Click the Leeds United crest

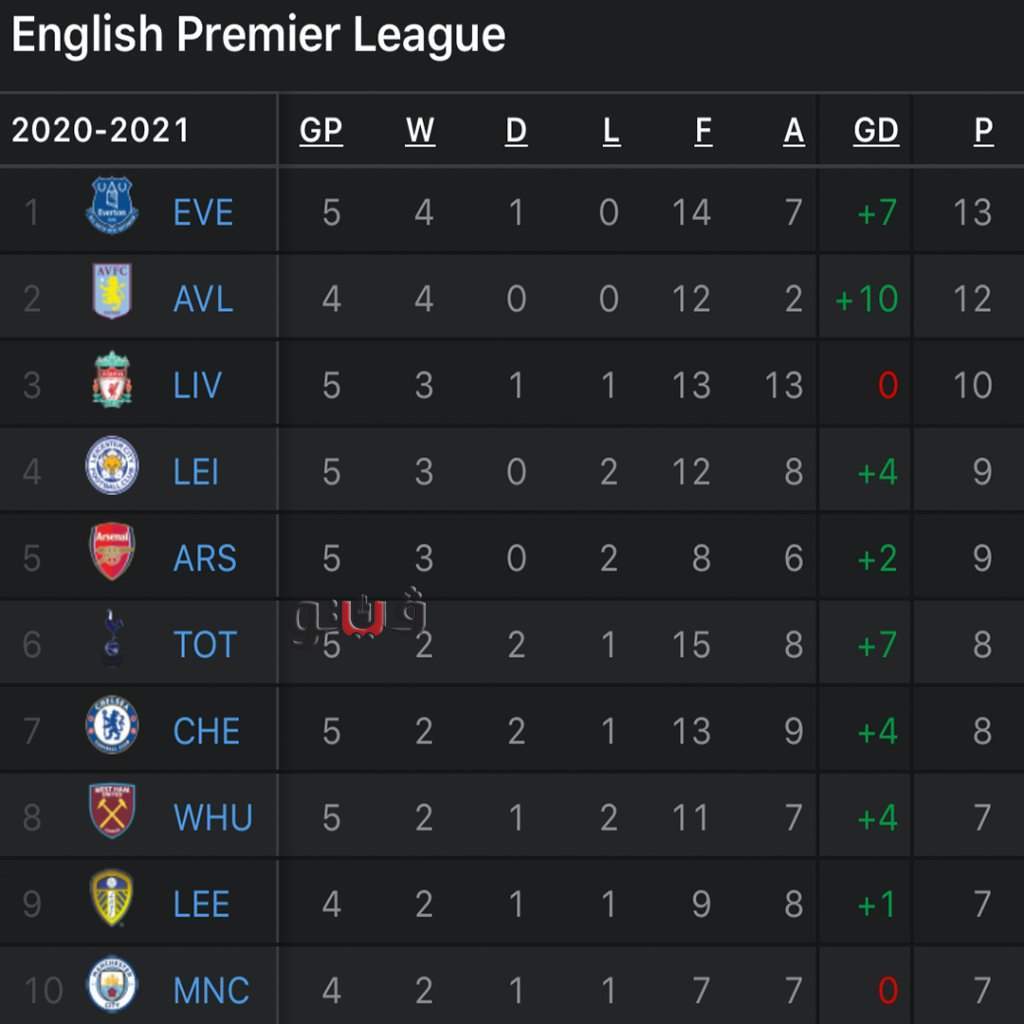(112, 897)
